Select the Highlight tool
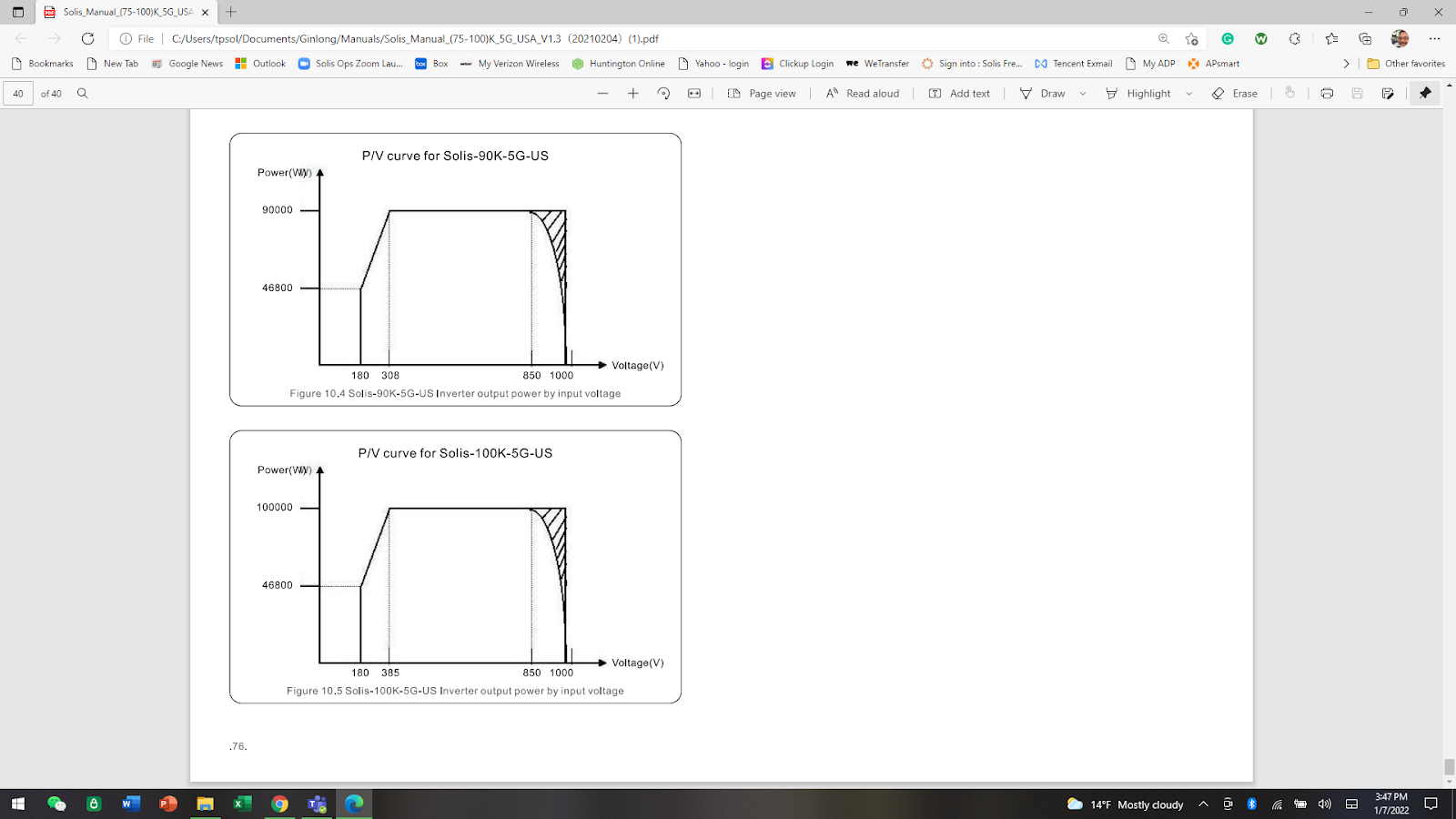The image size is (1456, 819). [x=1137, y=94]
